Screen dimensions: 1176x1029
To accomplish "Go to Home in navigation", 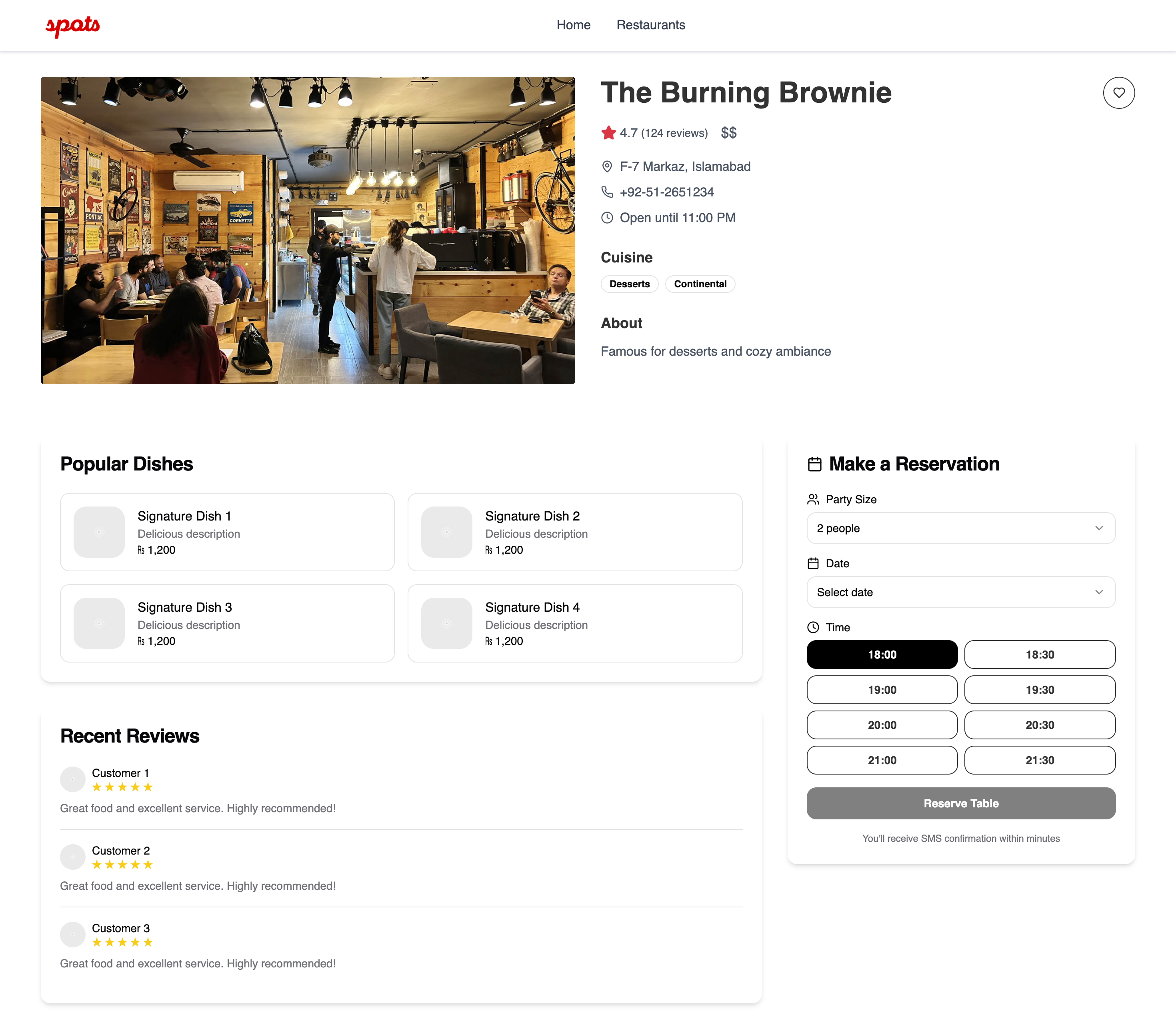I will click(573, 25).
